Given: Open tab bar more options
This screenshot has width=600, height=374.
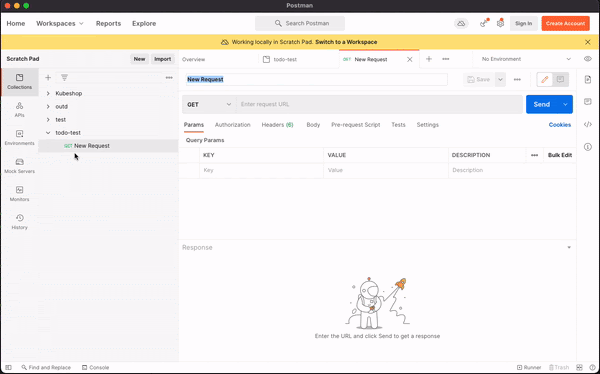Looking at the screenshot, I should [445, 59].
